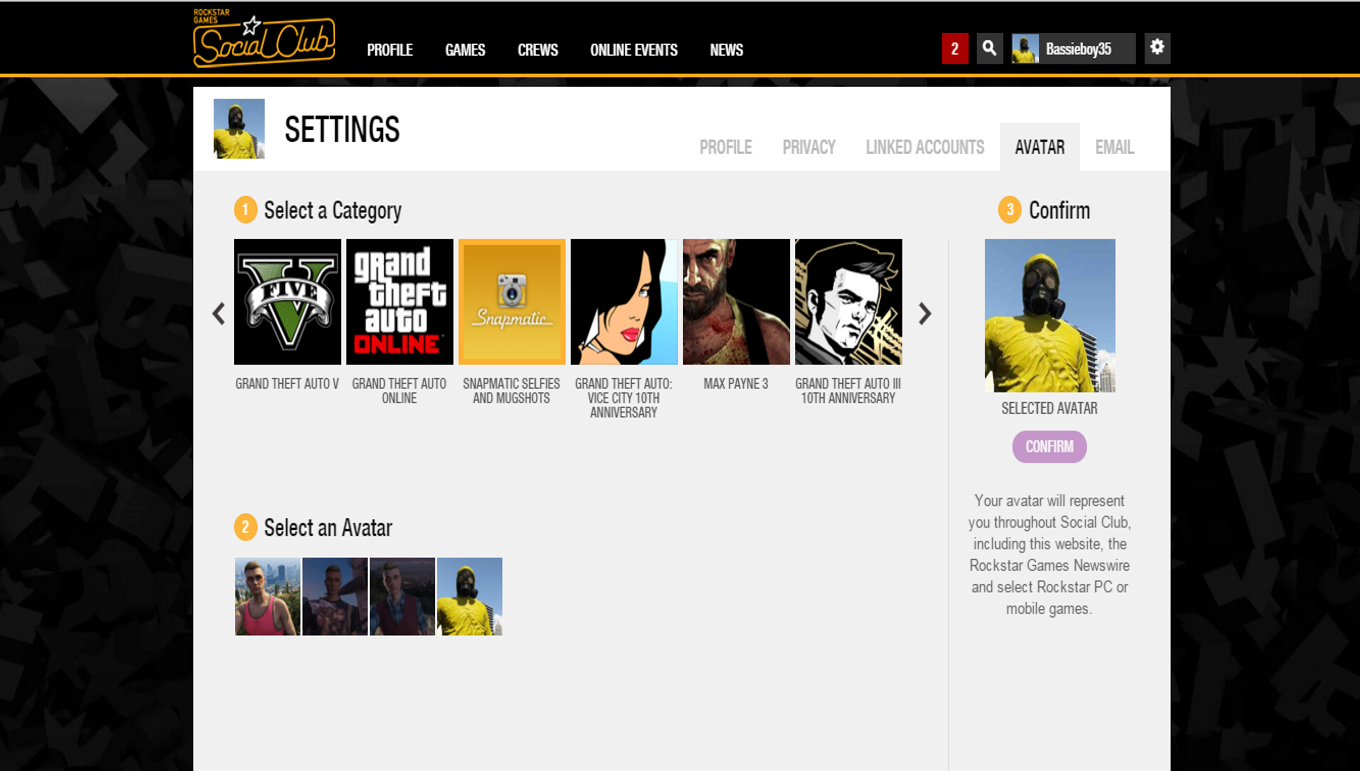This screenshot has width=1360, height=771.
Task: Click the Grand Theft Auto III 10th Anniversary caption
Action: (x=848, y=391)
